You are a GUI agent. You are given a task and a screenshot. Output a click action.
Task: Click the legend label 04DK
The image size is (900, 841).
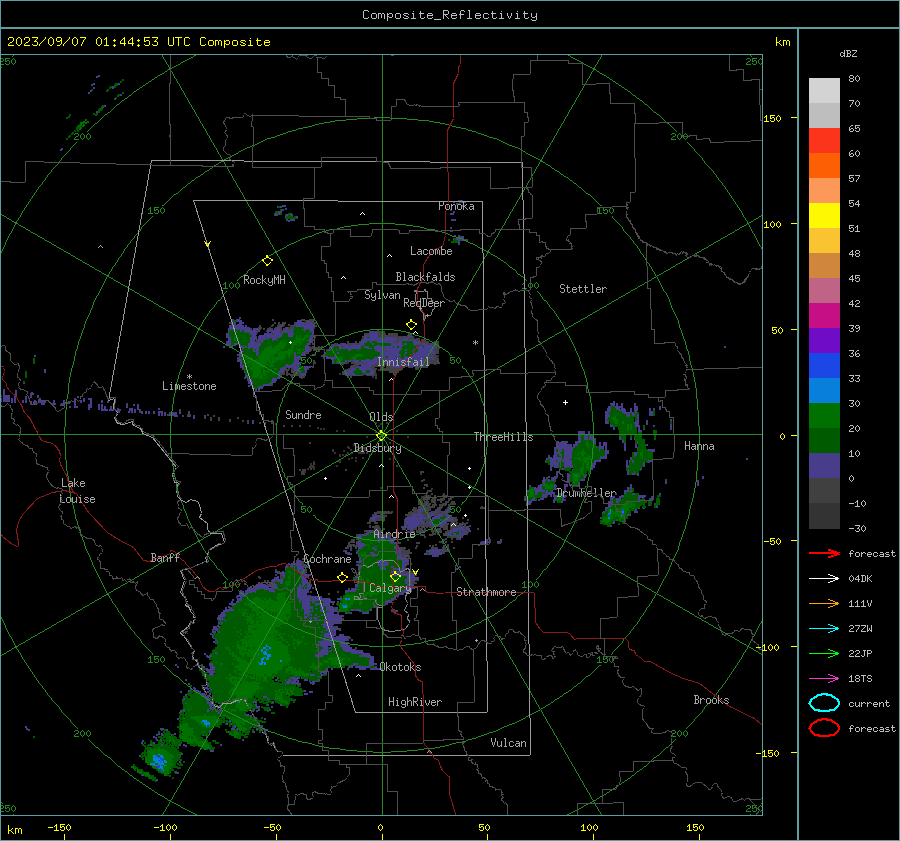pyautogui.click(x=860, y=579)
